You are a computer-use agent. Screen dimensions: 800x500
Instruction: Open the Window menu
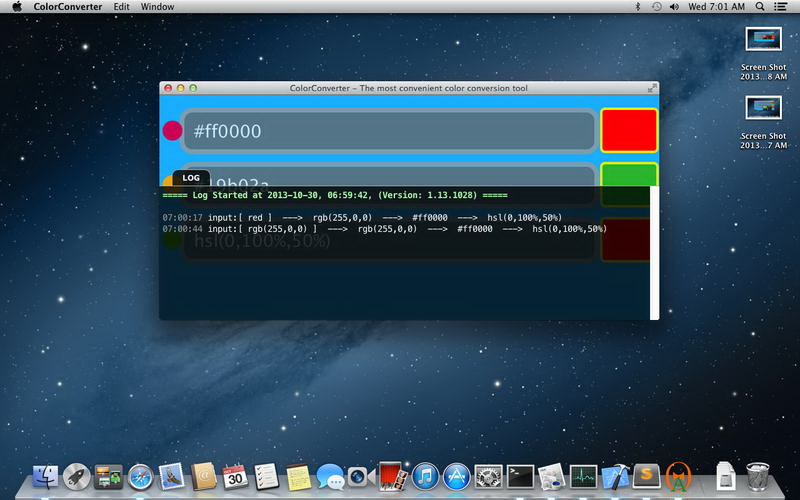pos(157,7)
